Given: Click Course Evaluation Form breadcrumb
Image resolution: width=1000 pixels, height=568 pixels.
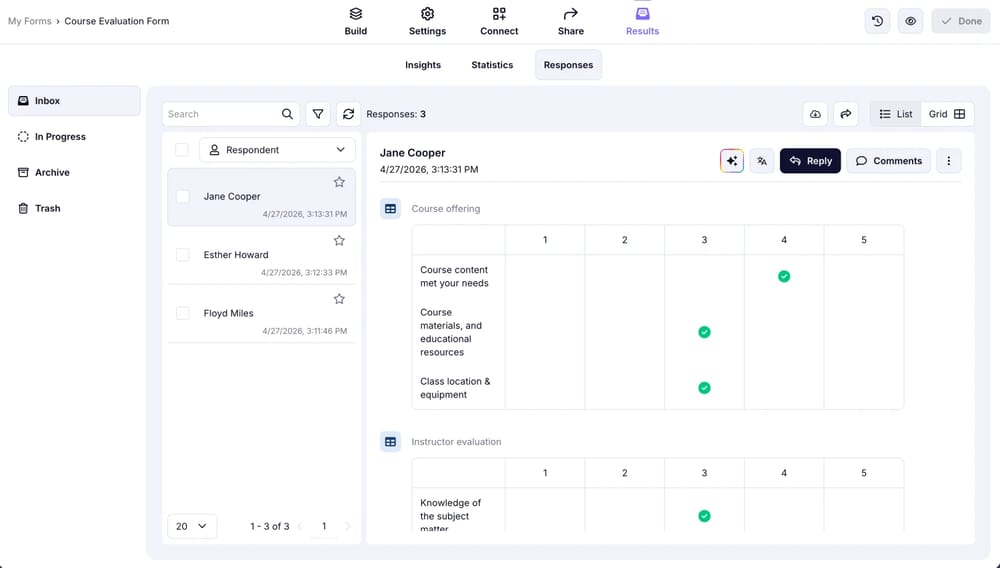Looking at the screenshot, I should point(117,21).
